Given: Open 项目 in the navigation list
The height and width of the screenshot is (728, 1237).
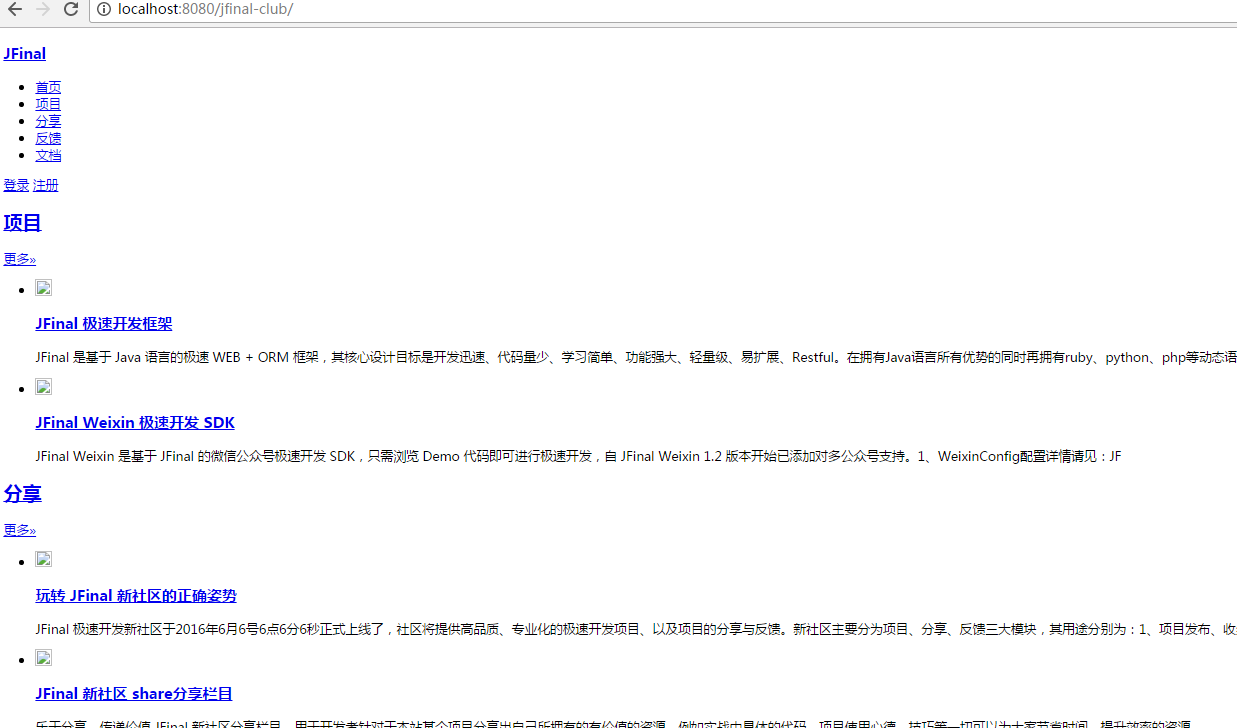Looking at the screenshot, I should click(48, 104).
